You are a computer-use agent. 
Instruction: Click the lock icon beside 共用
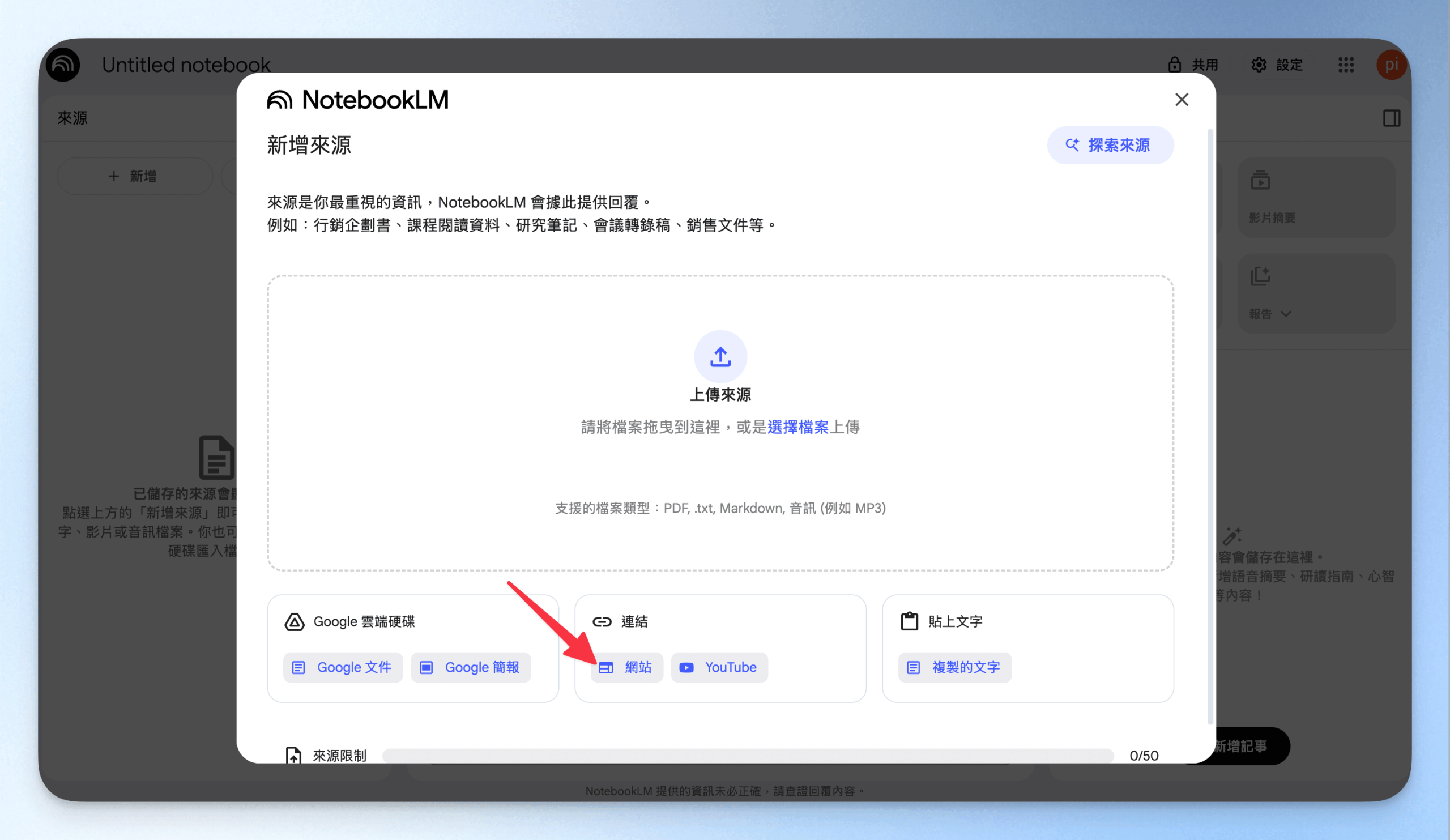pyautogui.click(x=1174, y=65)
